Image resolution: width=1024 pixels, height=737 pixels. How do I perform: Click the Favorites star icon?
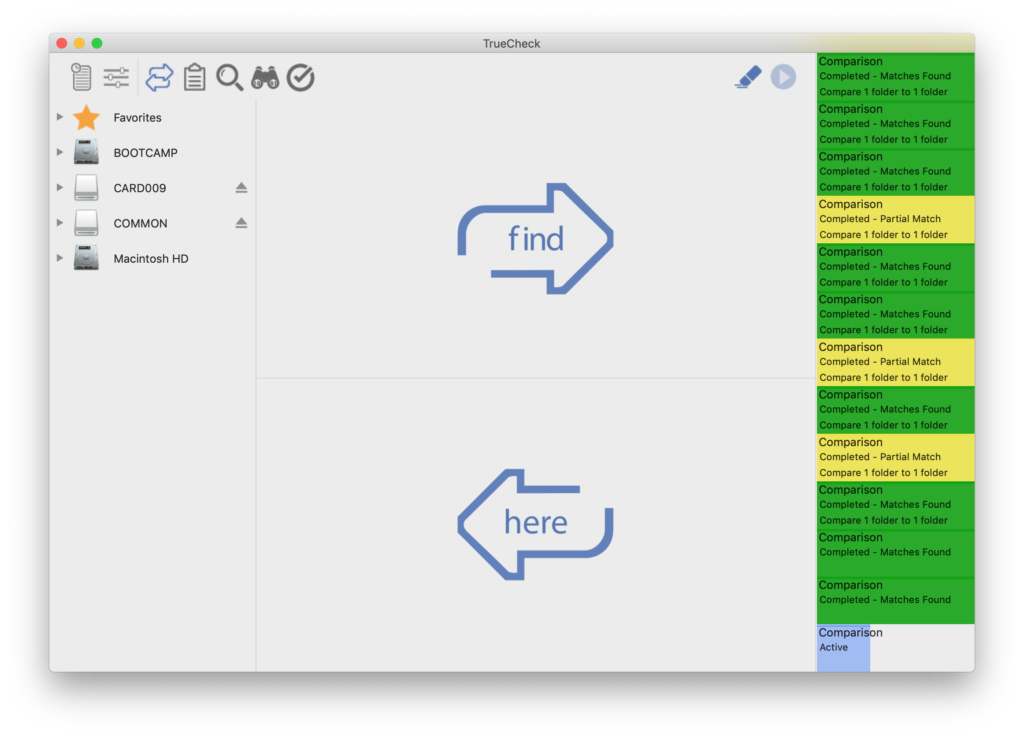point(86,117)
